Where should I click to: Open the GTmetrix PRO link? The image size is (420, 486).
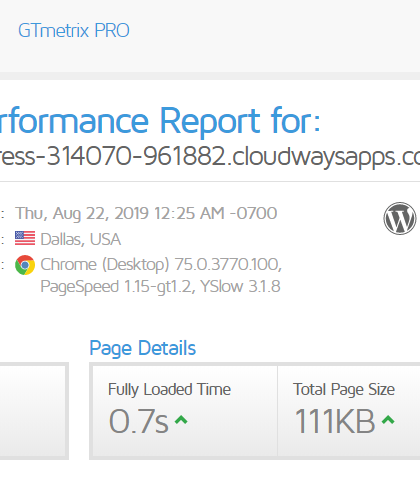tap(74, 31)
